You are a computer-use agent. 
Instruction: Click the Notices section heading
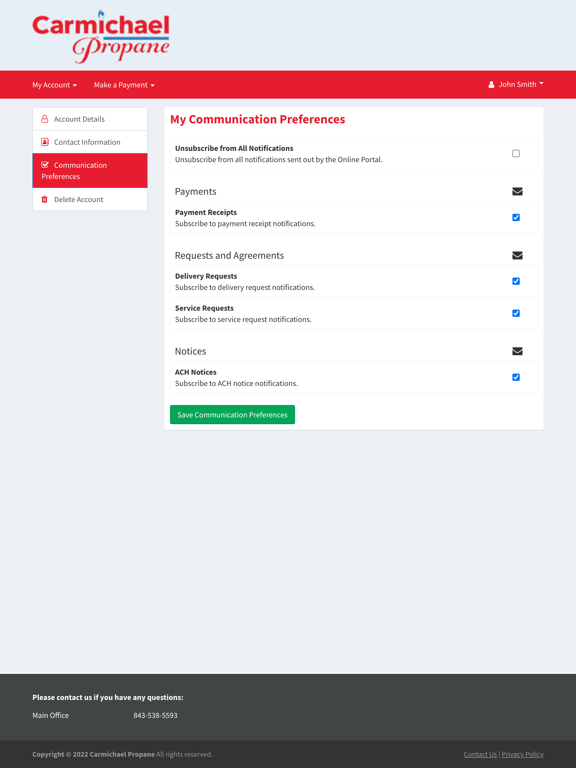tap(191, 351)
